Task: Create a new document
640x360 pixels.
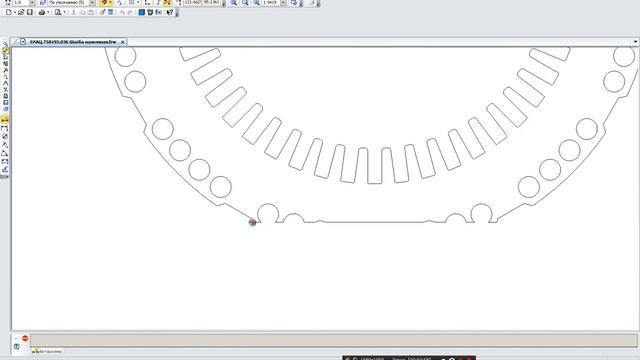Action: tap(9, 12)
